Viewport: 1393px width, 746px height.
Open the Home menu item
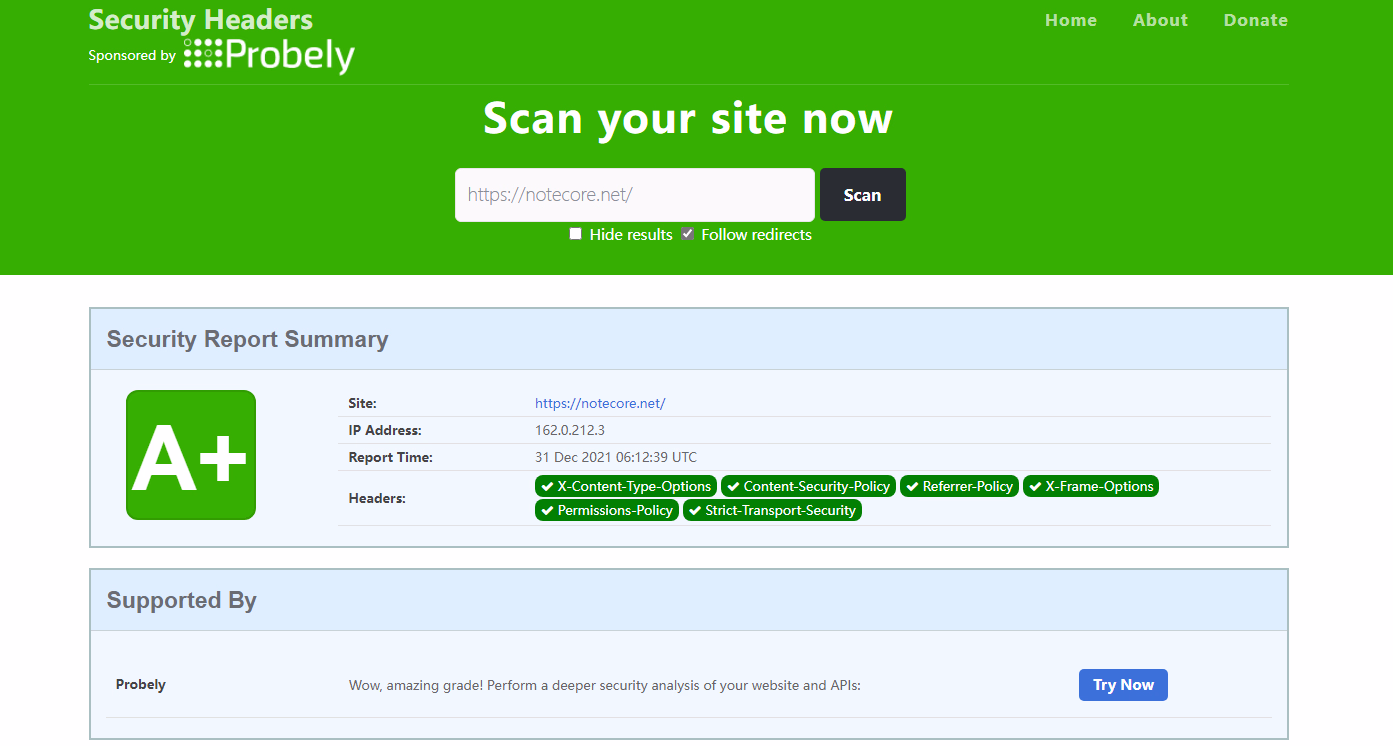tap(1070, 20)
